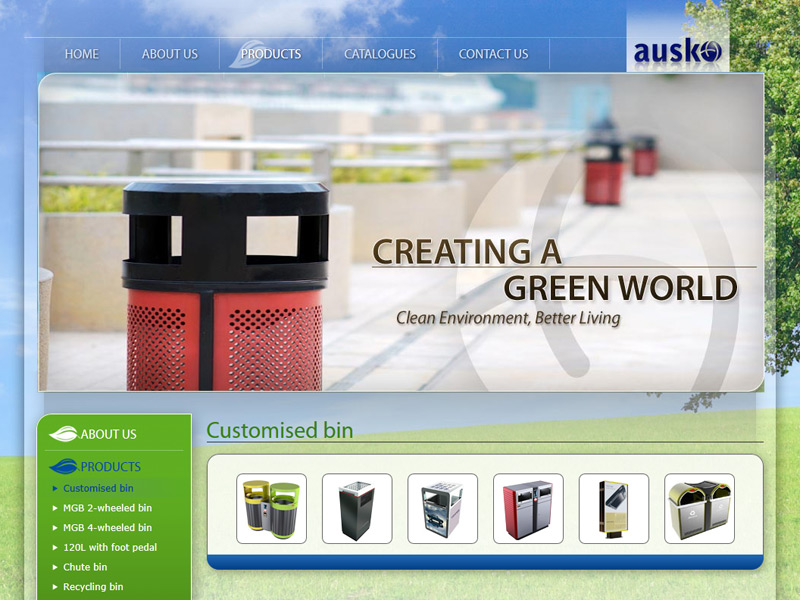This screenshot has height=600, width=800.
Task: Open Chute bin category
Action: [85, 567]
